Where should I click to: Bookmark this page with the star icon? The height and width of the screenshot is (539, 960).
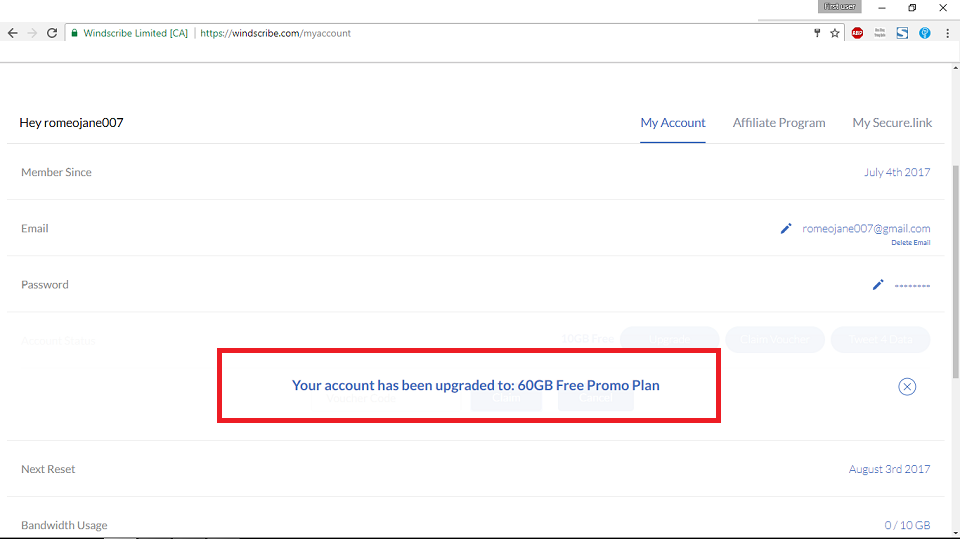(x=834, y=33)
